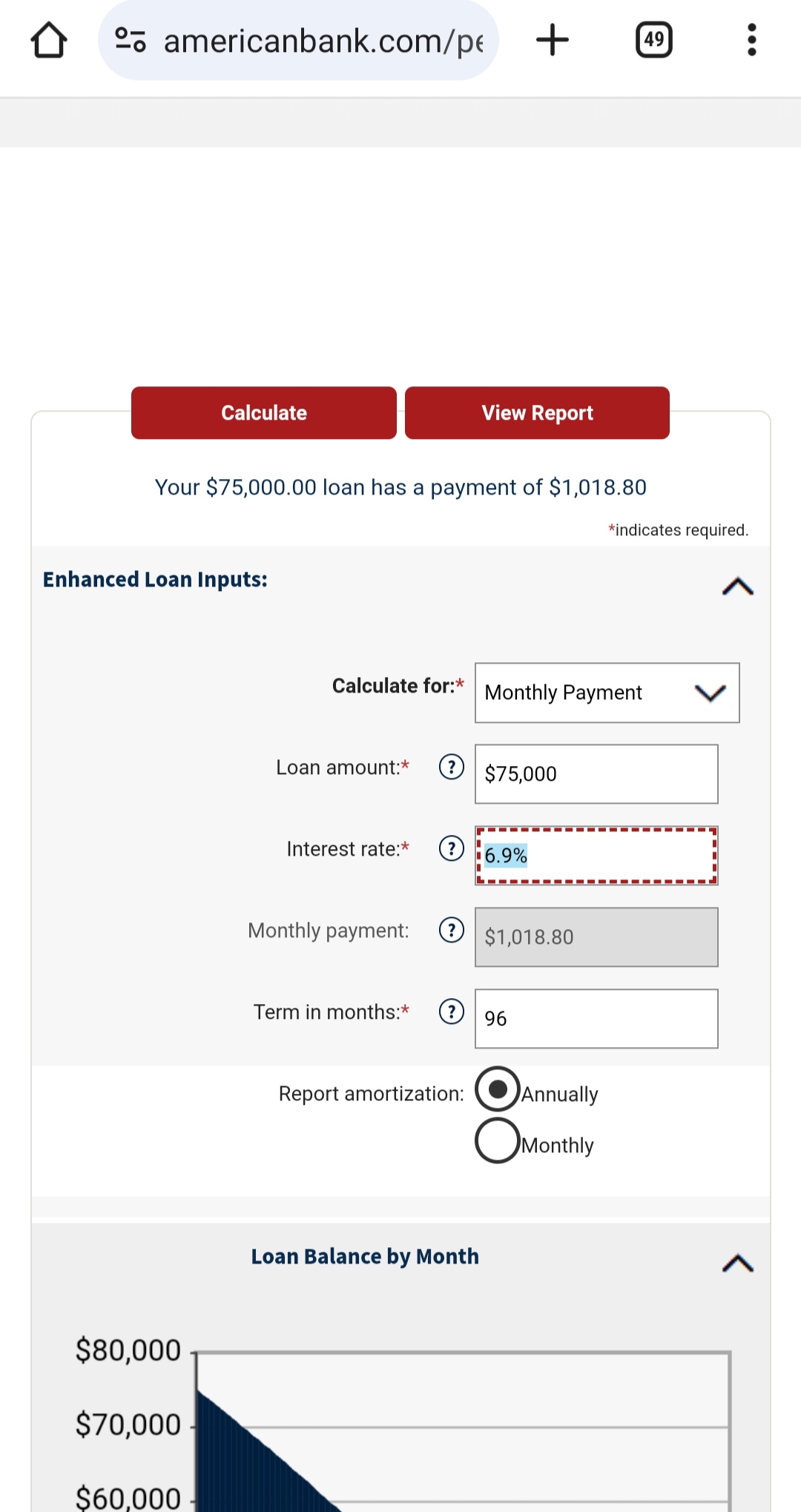Viewport: 801px width, 1512px height.
Task: Show help for Monthly payment
Action: 451,930
